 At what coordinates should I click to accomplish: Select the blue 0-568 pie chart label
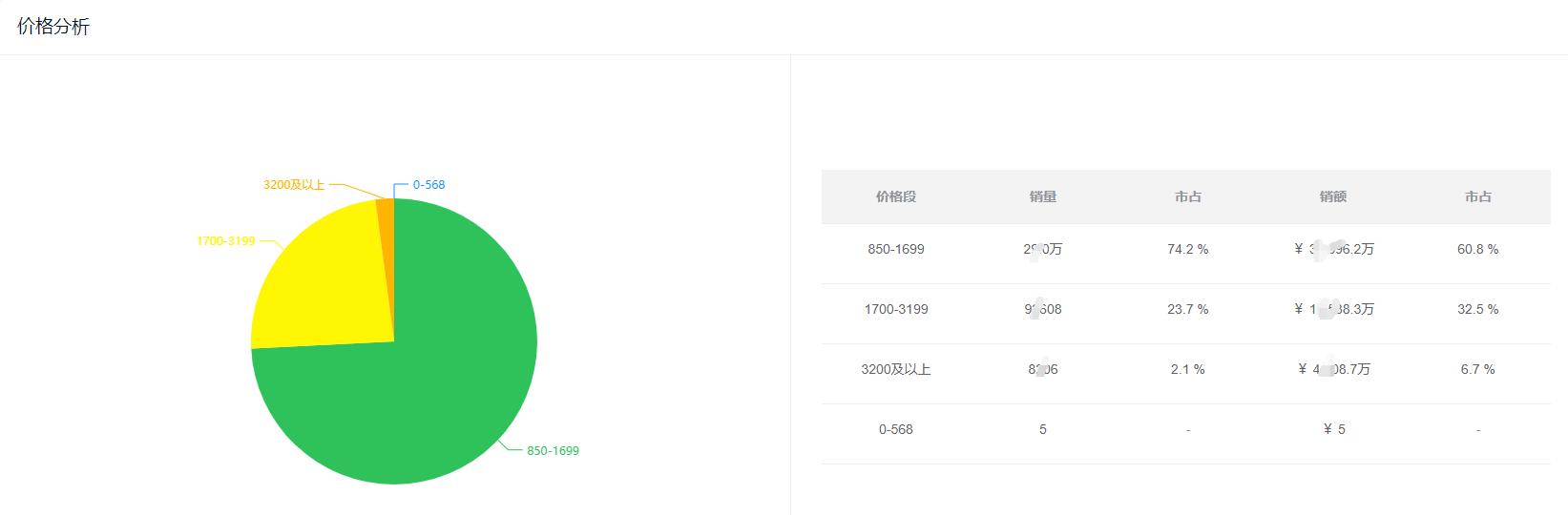429,185
